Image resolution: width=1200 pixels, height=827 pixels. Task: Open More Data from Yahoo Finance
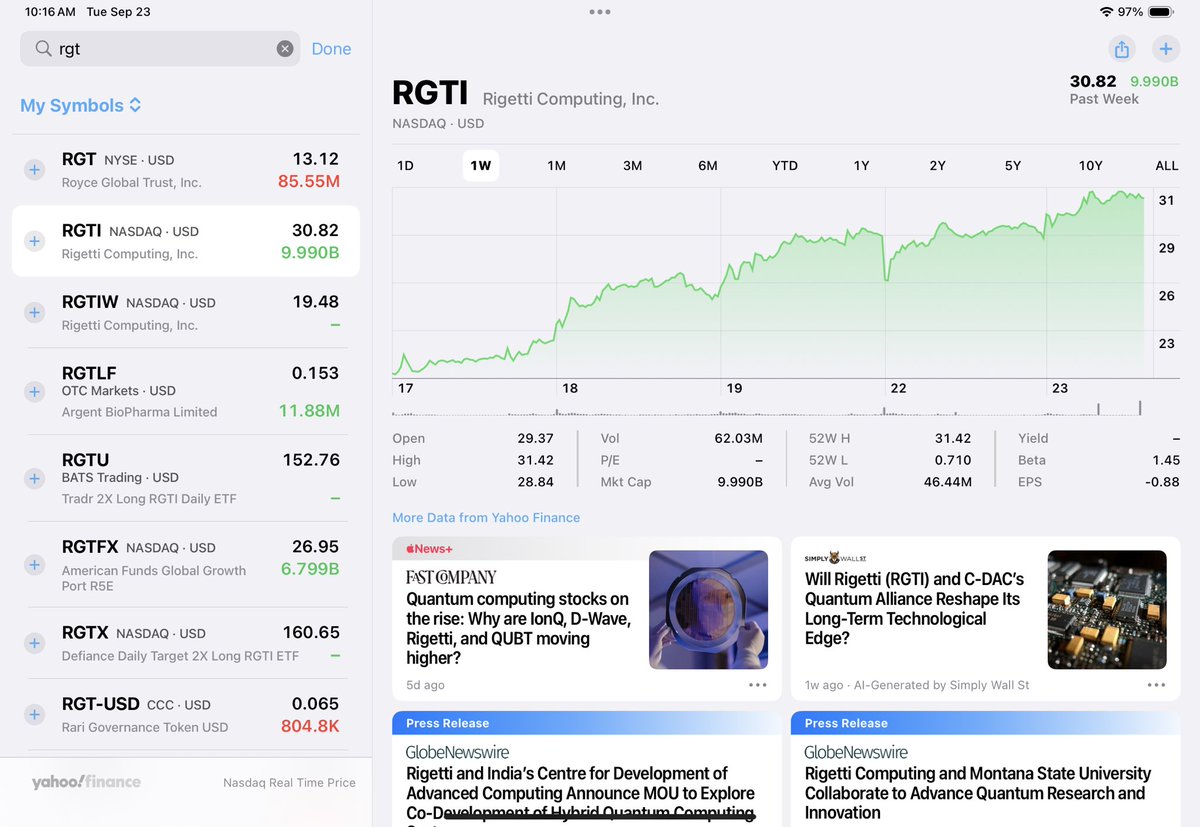tap(486, 517)
